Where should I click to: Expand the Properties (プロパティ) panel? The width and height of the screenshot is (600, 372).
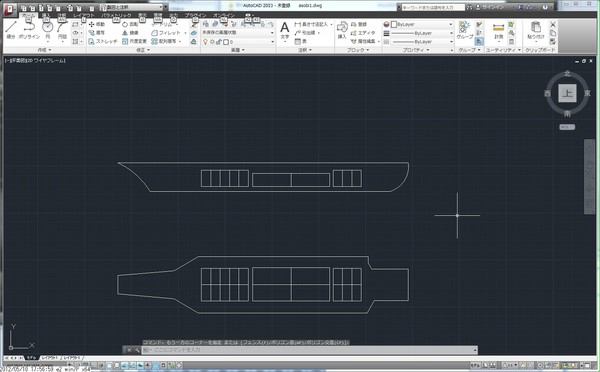tap(416, 50)
